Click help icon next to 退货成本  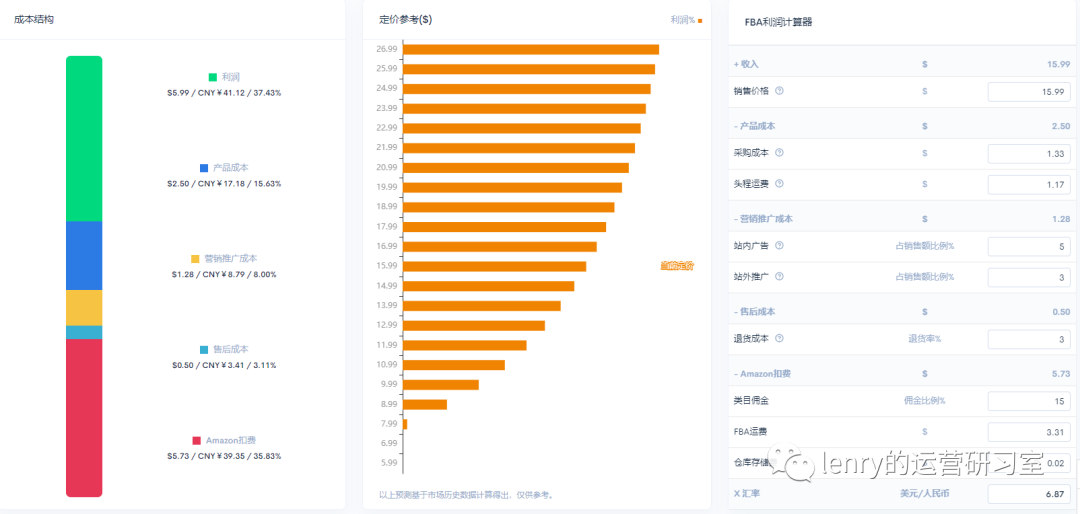[x=780, y=338]
